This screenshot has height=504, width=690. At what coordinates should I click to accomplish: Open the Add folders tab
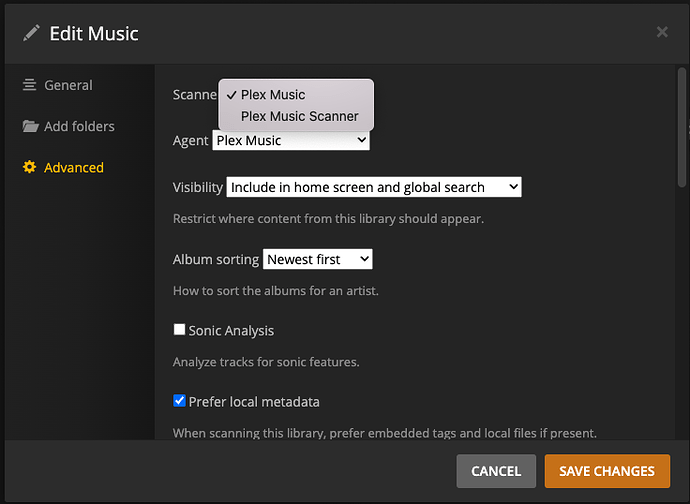pyautogui.click(x=79, y=127)
